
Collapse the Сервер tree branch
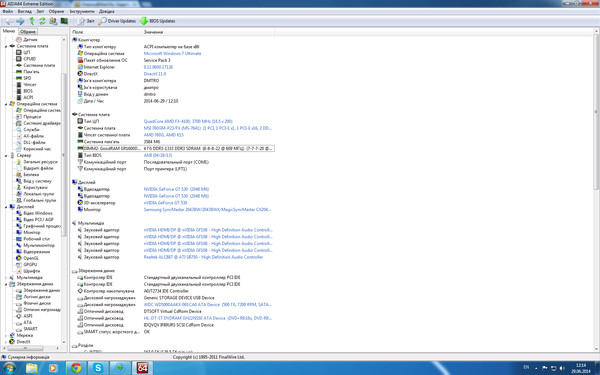point(6,155)
